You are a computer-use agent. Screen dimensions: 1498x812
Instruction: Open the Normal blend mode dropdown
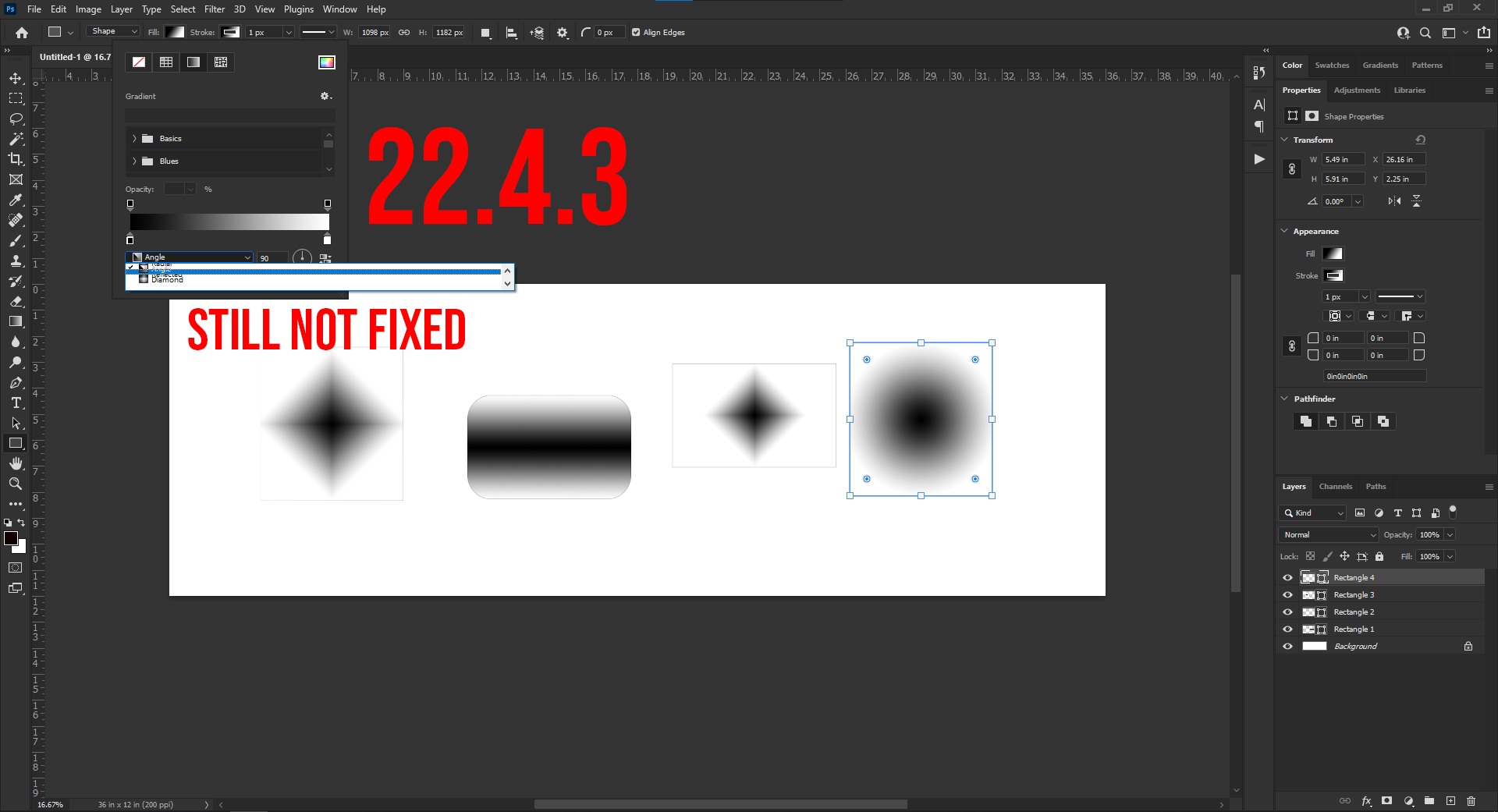click(1329, 535)
